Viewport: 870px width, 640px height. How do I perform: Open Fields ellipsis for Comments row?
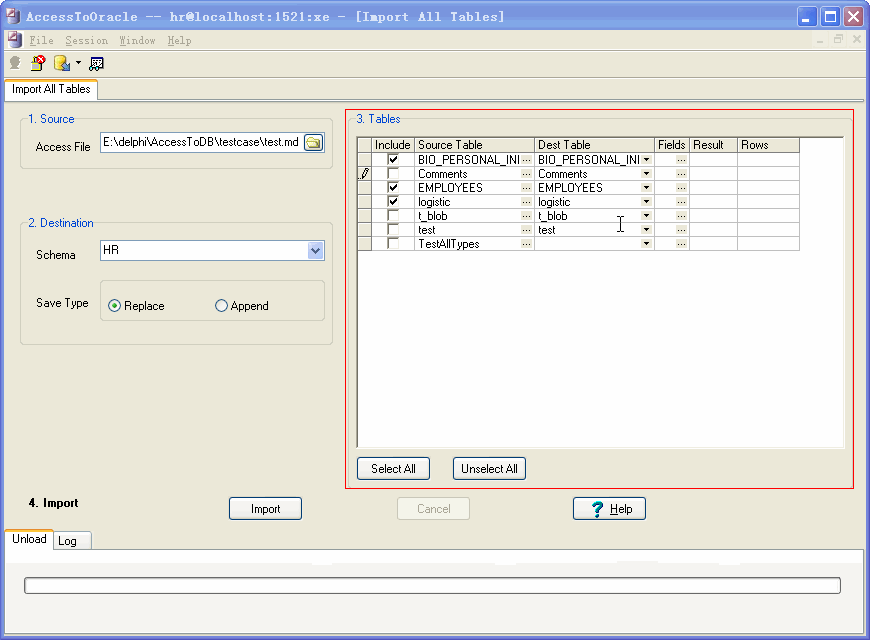click(x=681, y=174)
